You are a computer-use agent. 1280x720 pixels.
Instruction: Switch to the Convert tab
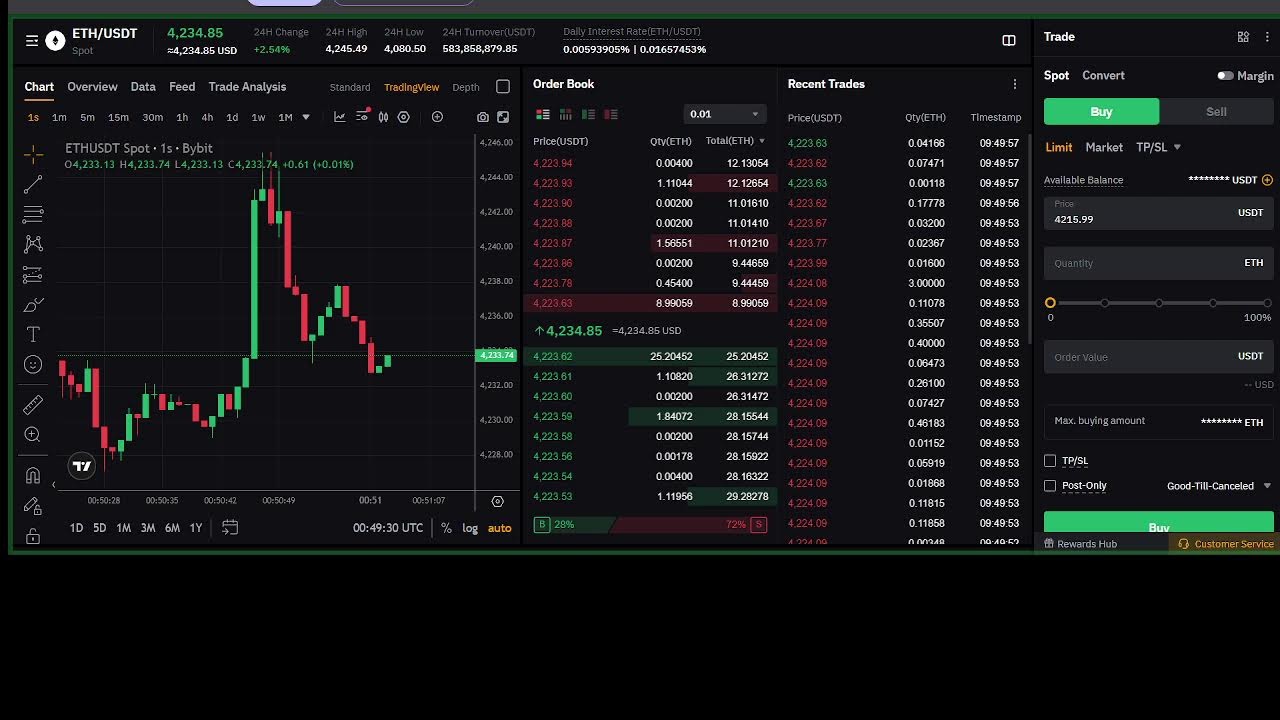click(x=1103, y=76)
